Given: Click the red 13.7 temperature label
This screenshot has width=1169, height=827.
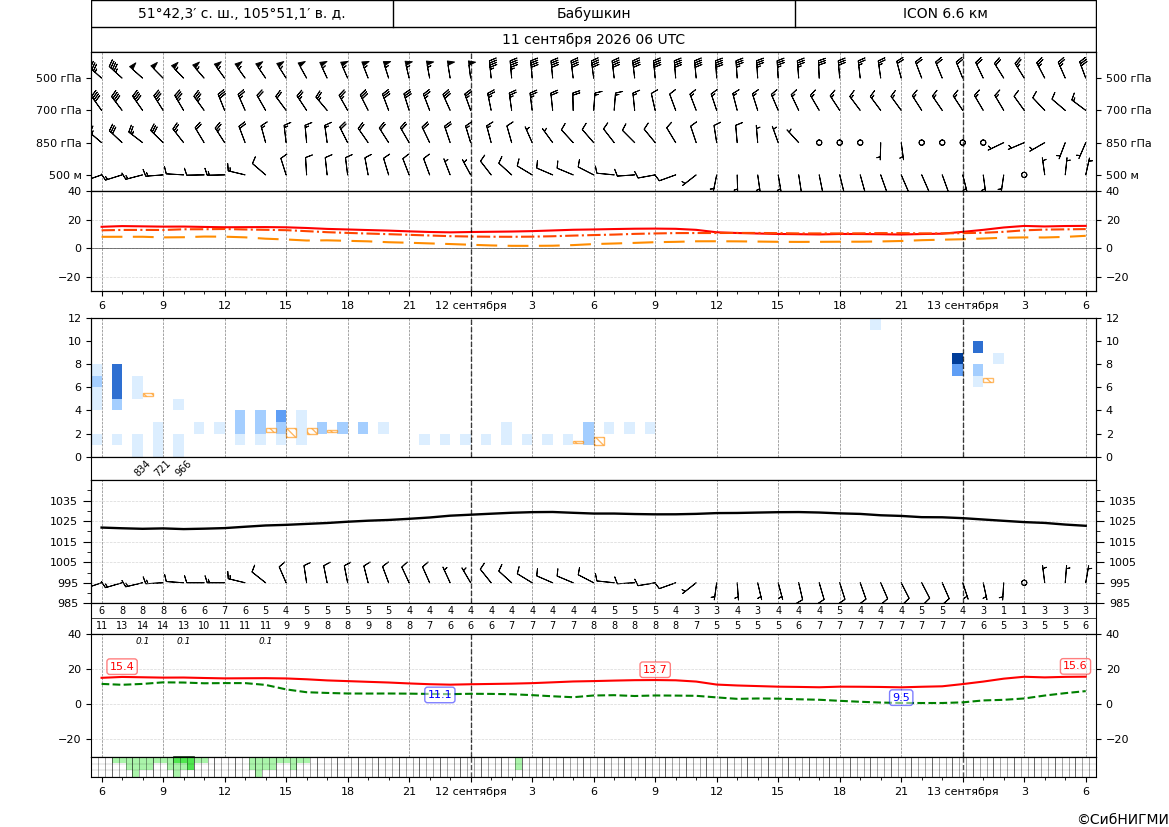Looking at the screenshot, I should click(x=655, y=670).
